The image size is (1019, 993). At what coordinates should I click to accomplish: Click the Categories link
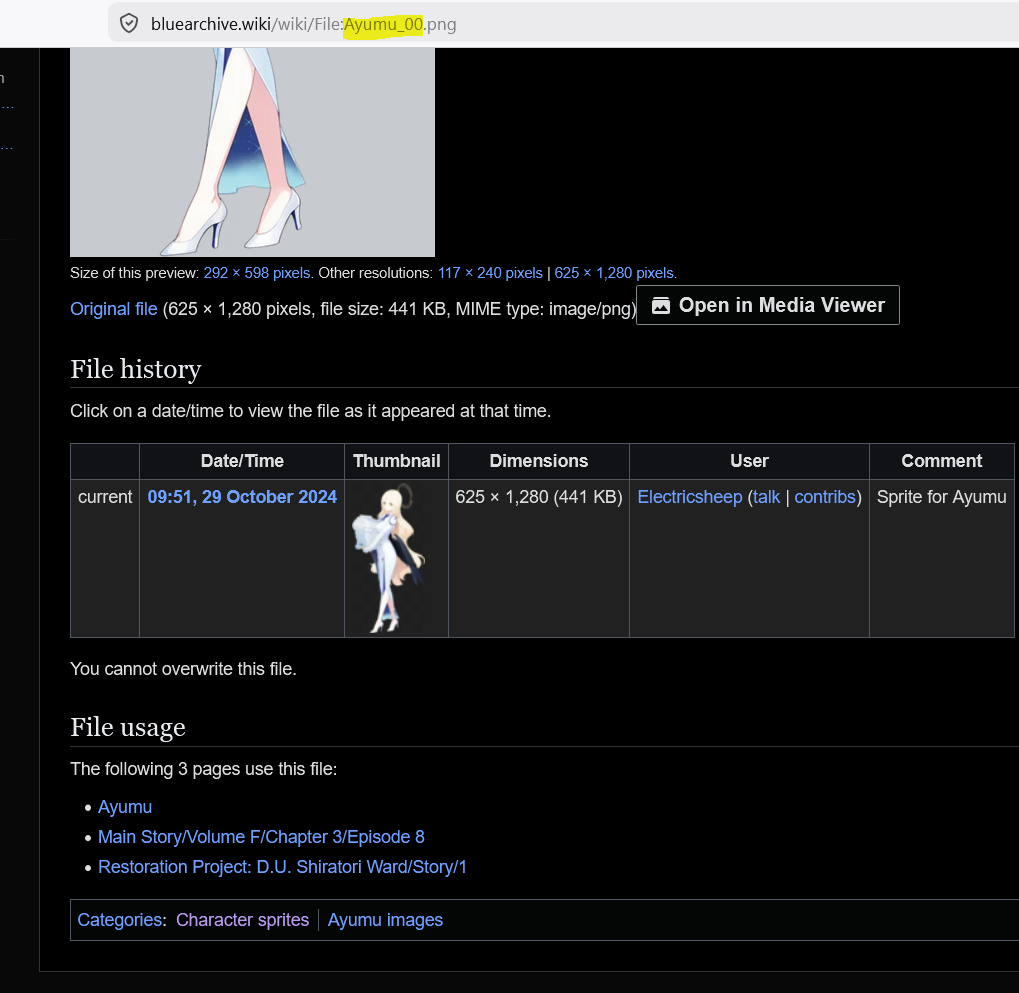point(120,920)
